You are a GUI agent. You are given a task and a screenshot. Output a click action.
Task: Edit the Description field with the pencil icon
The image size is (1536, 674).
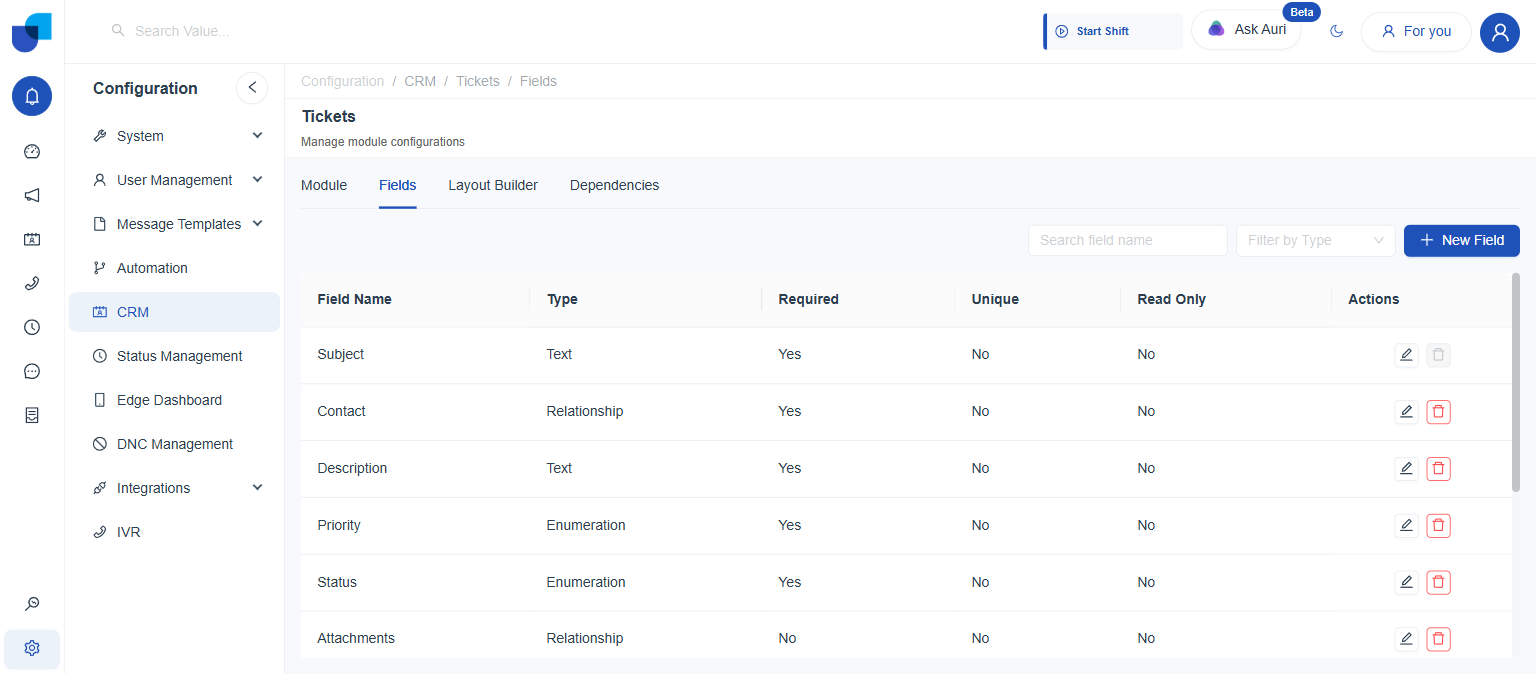click(1406, 468)
